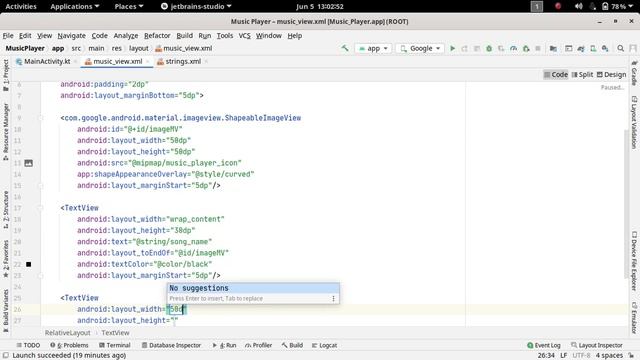Open the Project Structure folder icon

(553, 48)
